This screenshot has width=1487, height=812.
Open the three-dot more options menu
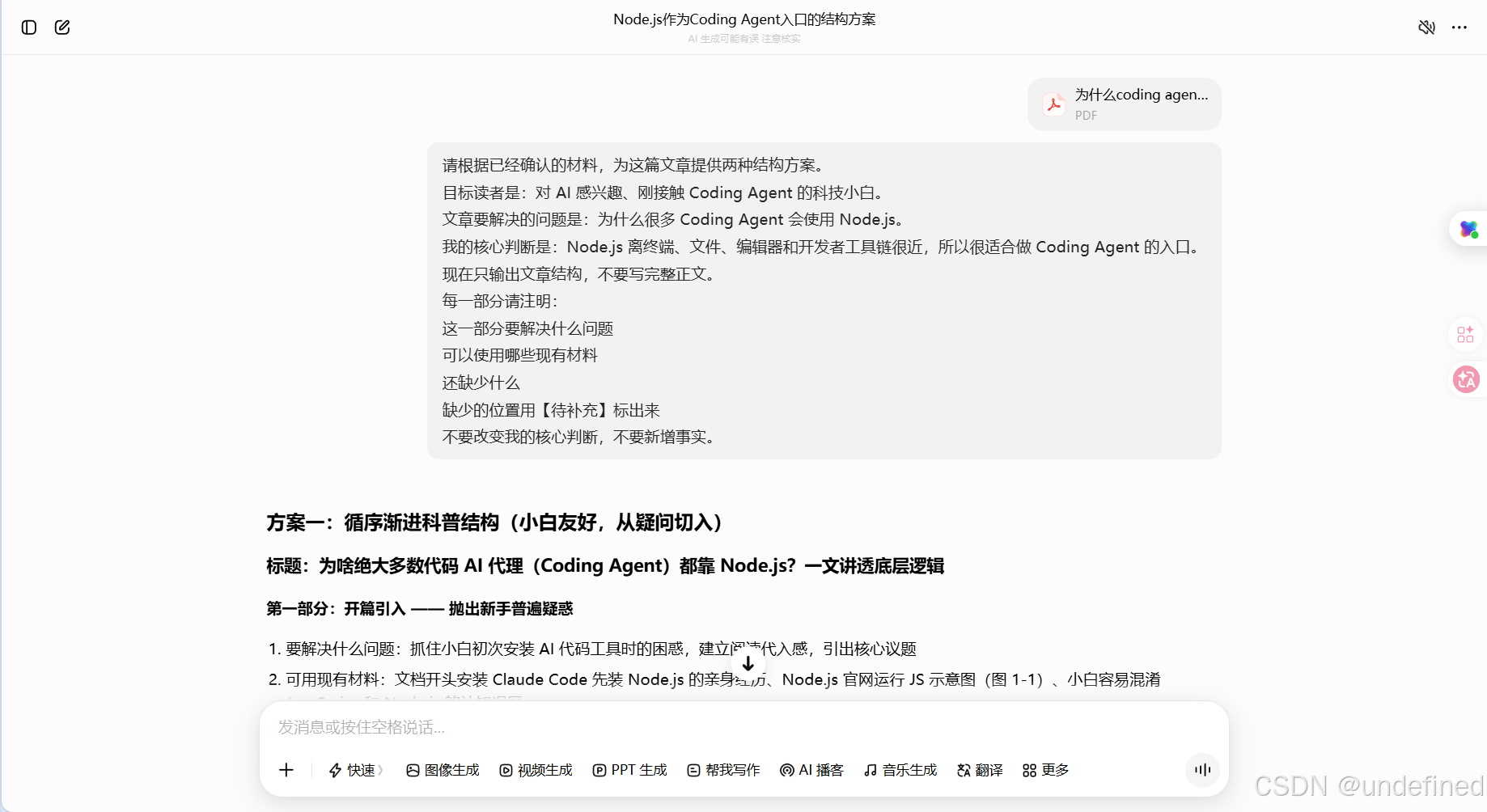click(1459, 27)
